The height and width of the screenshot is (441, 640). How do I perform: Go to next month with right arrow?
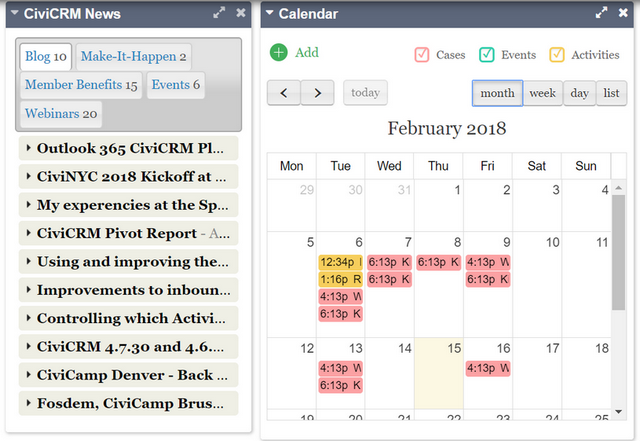pos(318,93)
